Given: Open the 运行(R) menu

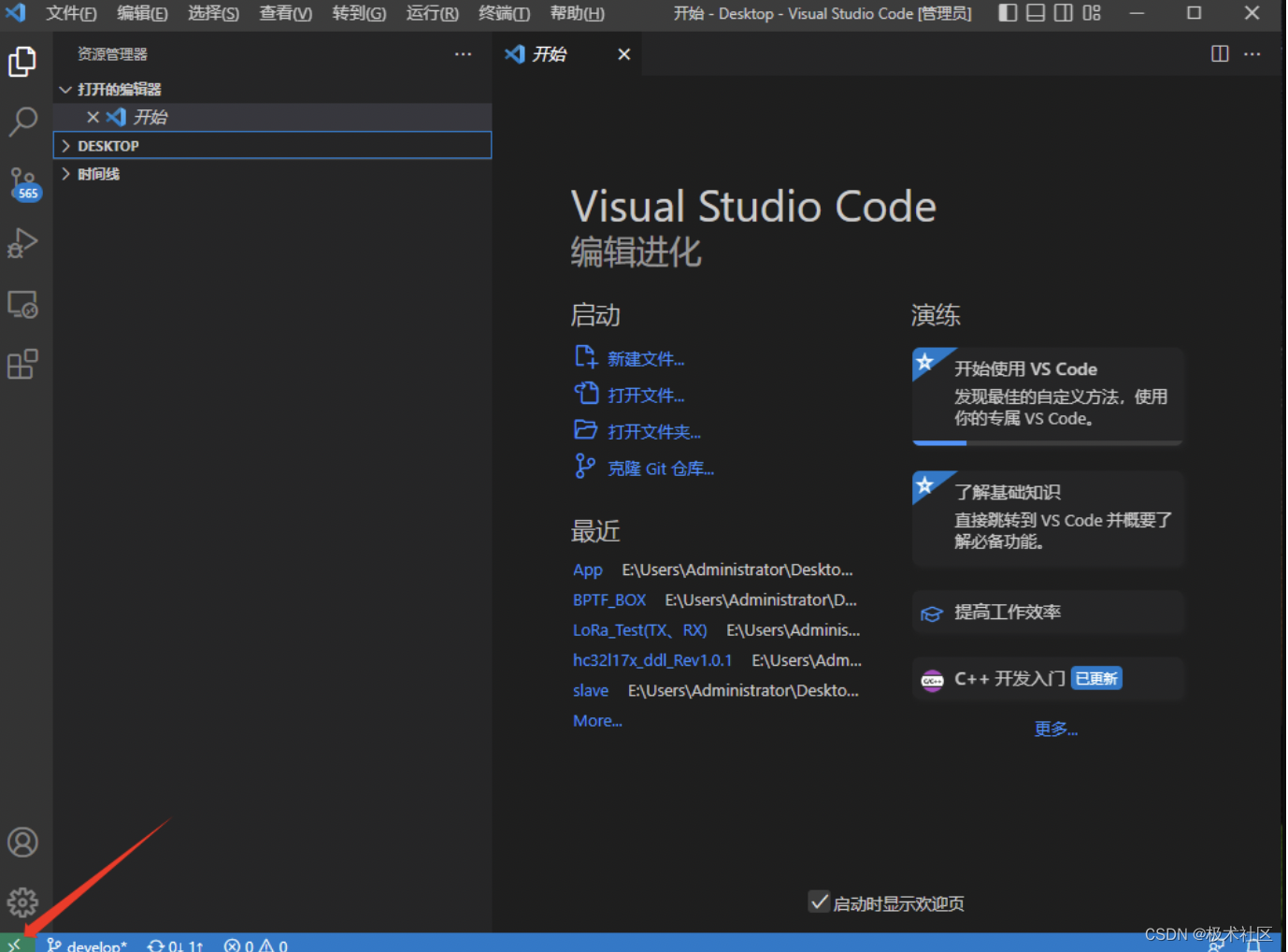Looking at the screenshot, I should pos(432,13).
